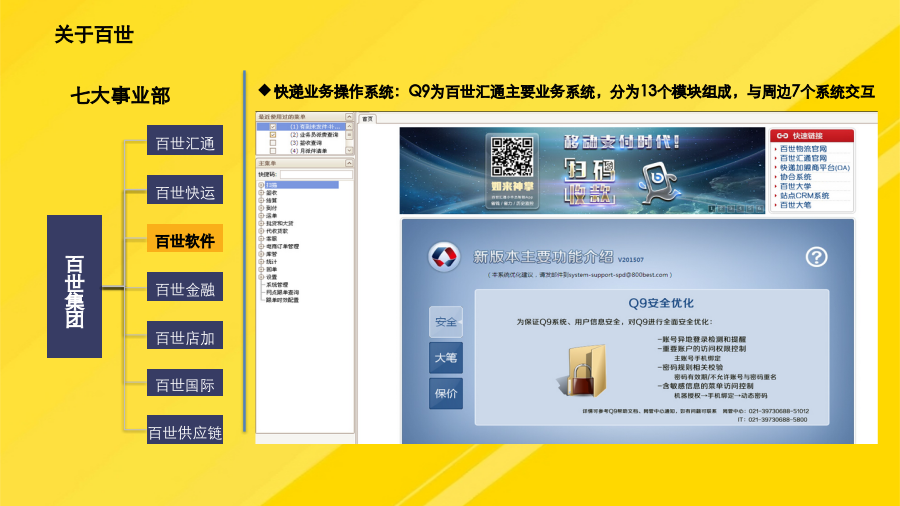Screen dimensions: 900x506
Task: Open the 百世物流官网 quick link
Action: 803,149
